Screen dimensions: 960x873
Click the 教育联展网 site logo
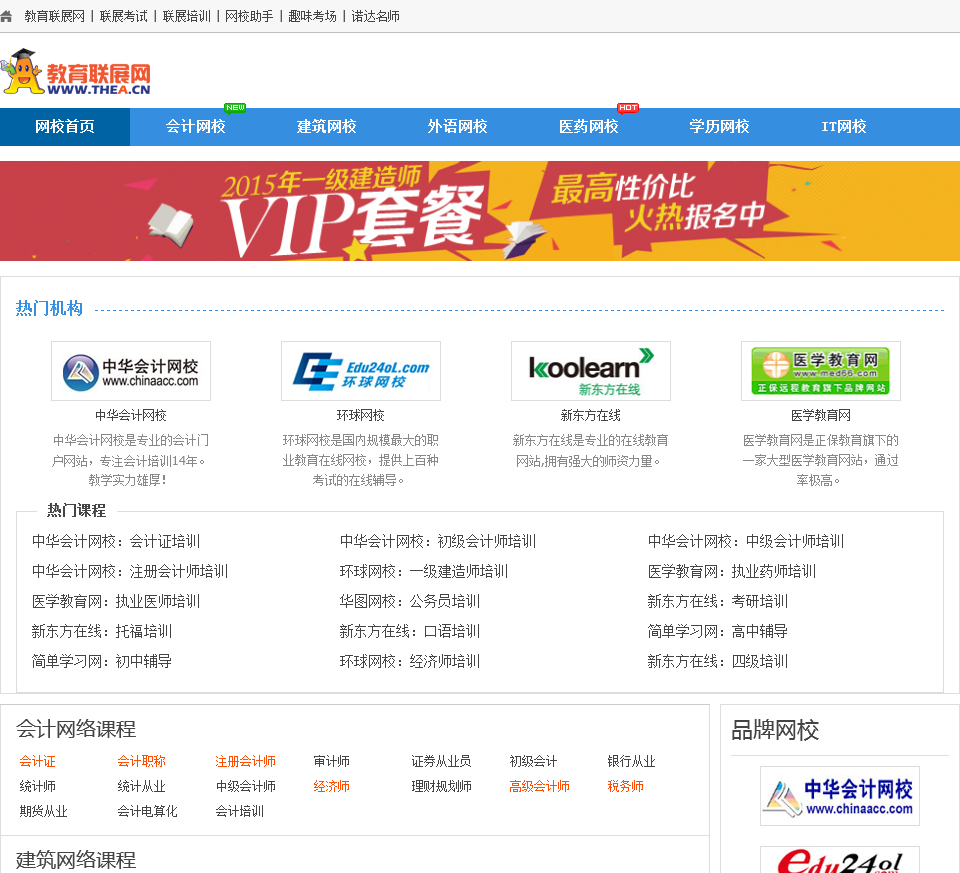76,72
